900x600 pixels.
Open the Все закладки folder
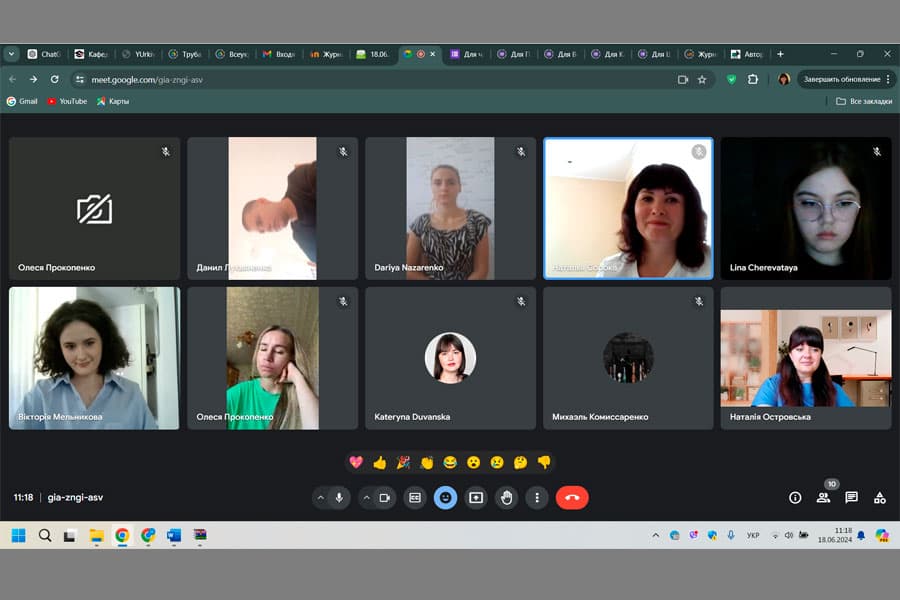point(864,101)
